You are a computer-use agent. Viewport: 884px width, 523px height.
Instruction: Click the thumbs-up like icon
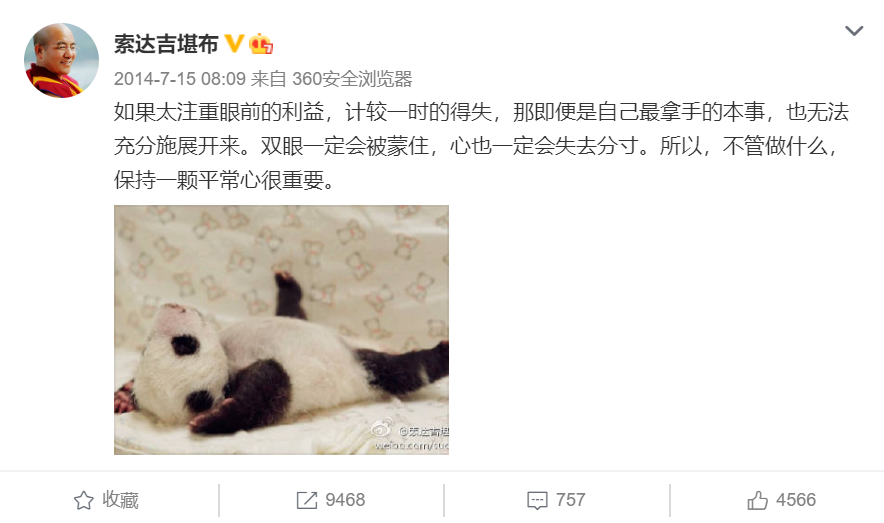tap(757, 500)
